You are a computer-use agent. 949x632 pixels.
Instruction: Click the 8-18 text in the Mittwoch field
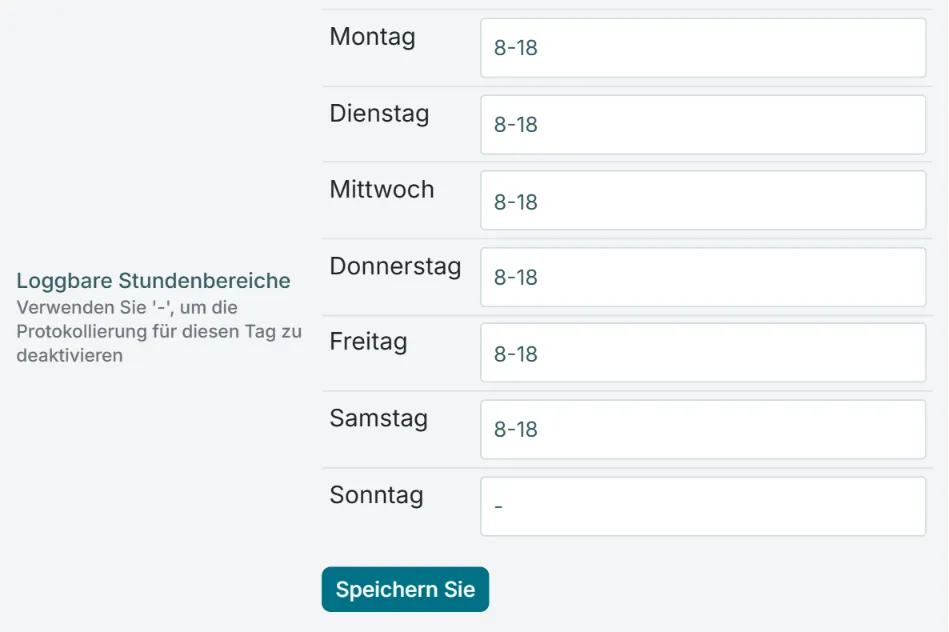pos(516,202)
